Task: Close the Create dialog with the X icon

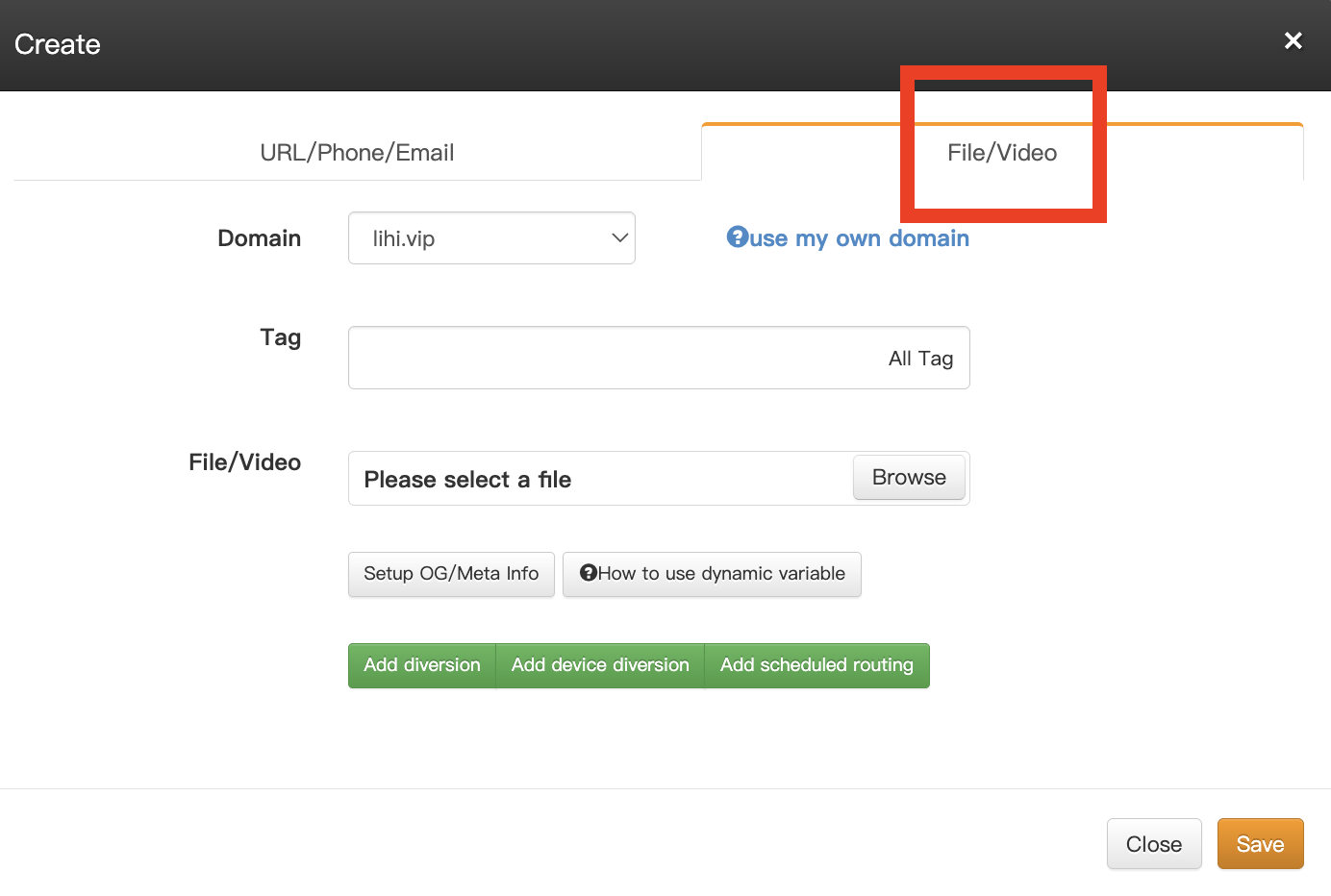Action: [1293, 40]
